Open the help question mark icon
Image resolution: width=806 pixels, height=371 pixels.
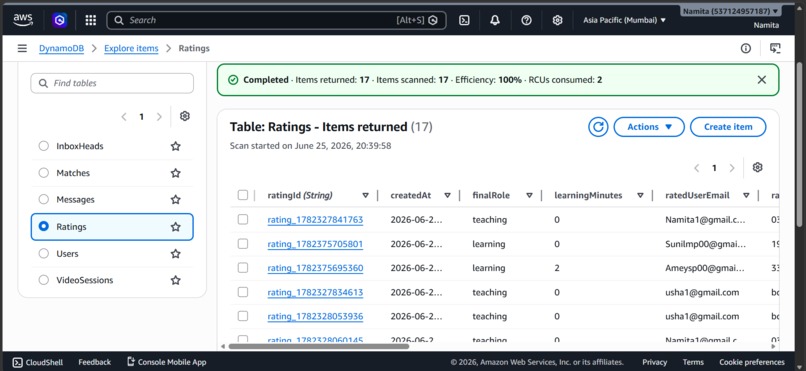click(x=526, y=20)
